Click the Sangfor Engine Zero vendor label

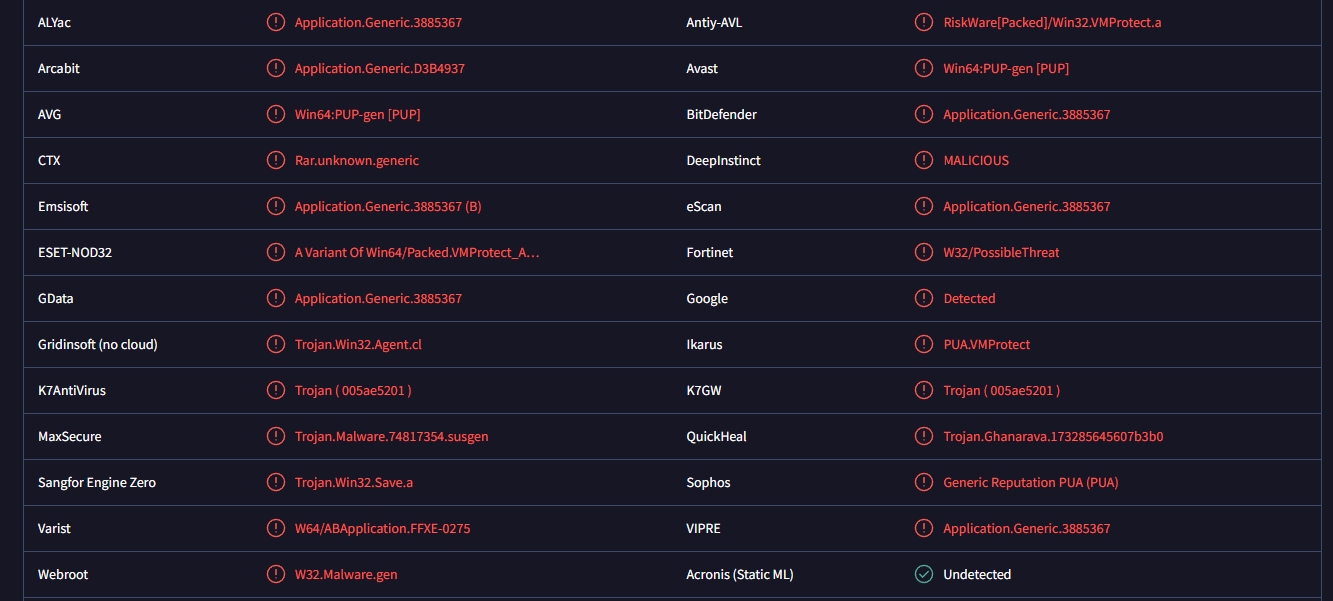pos(97,482)
